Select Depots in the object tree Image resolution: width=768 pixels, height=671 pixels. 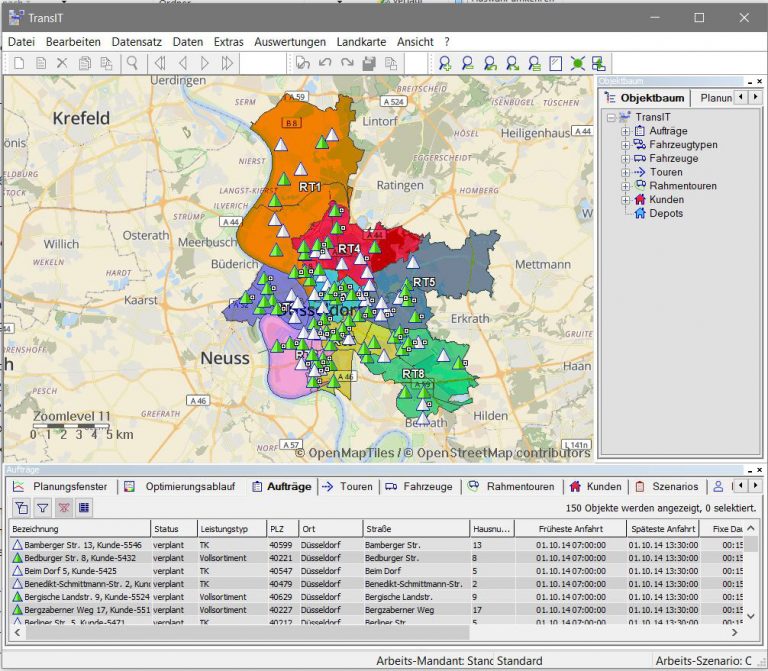coord(666,213)
